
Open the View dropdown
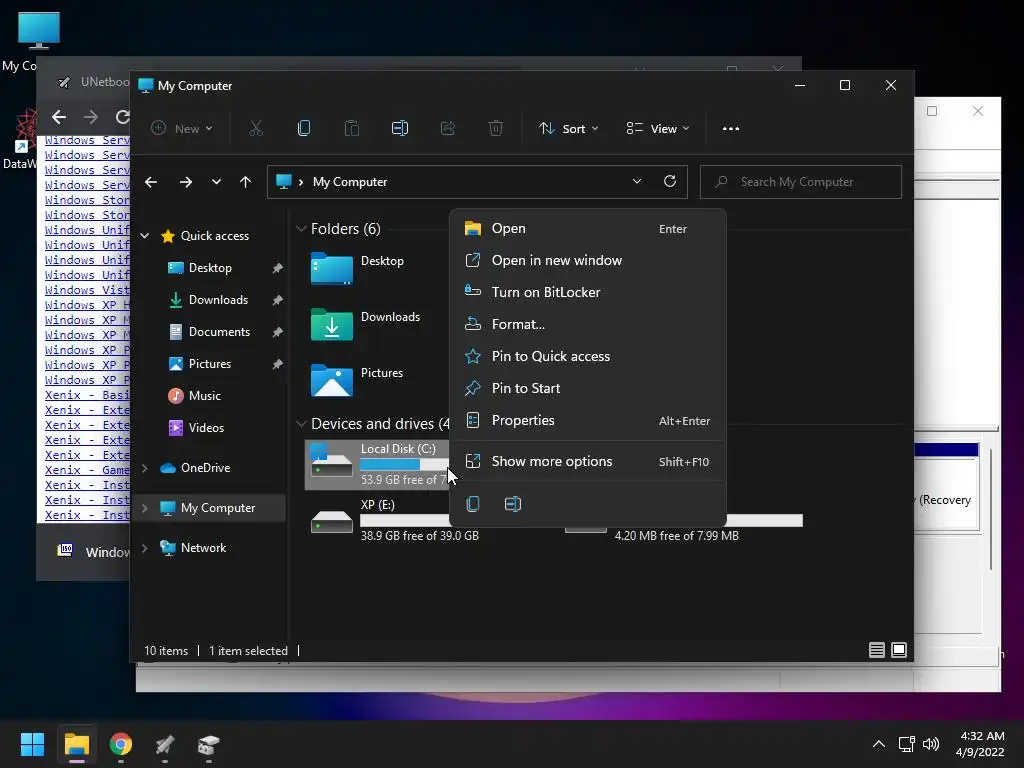[658, 129]
